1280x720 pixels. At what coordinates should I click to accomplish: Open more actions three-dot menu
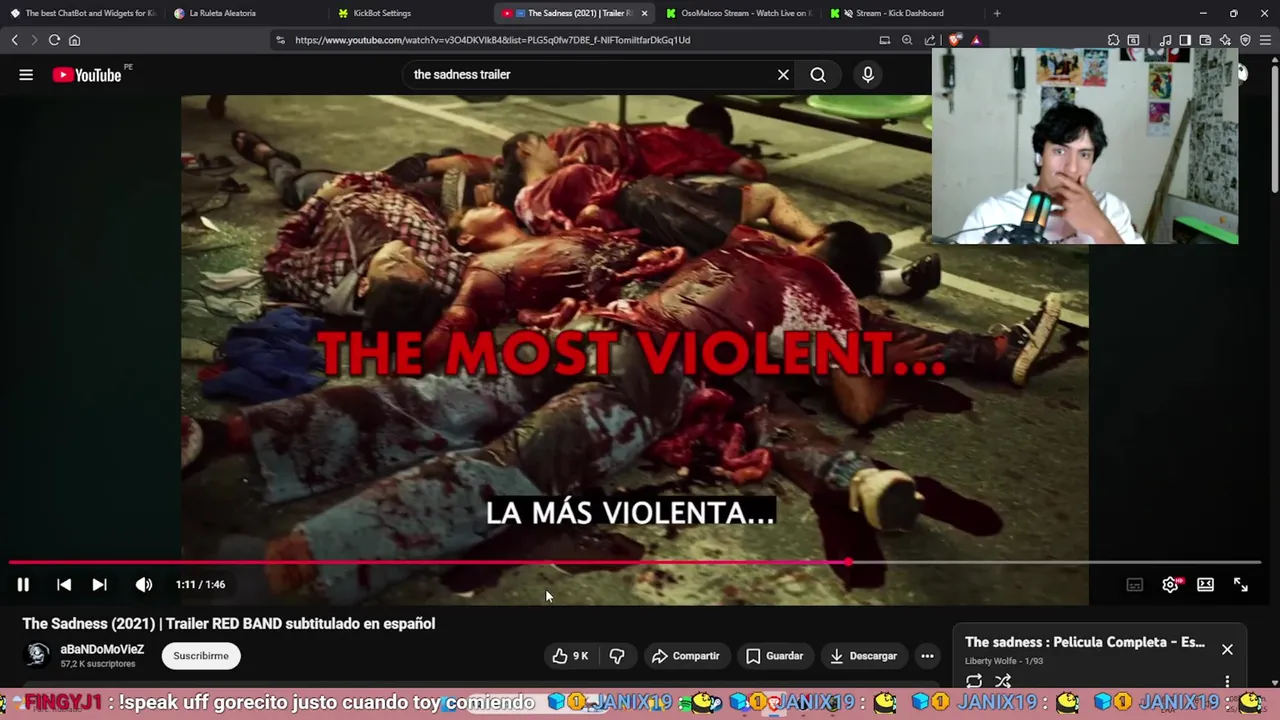927,656
